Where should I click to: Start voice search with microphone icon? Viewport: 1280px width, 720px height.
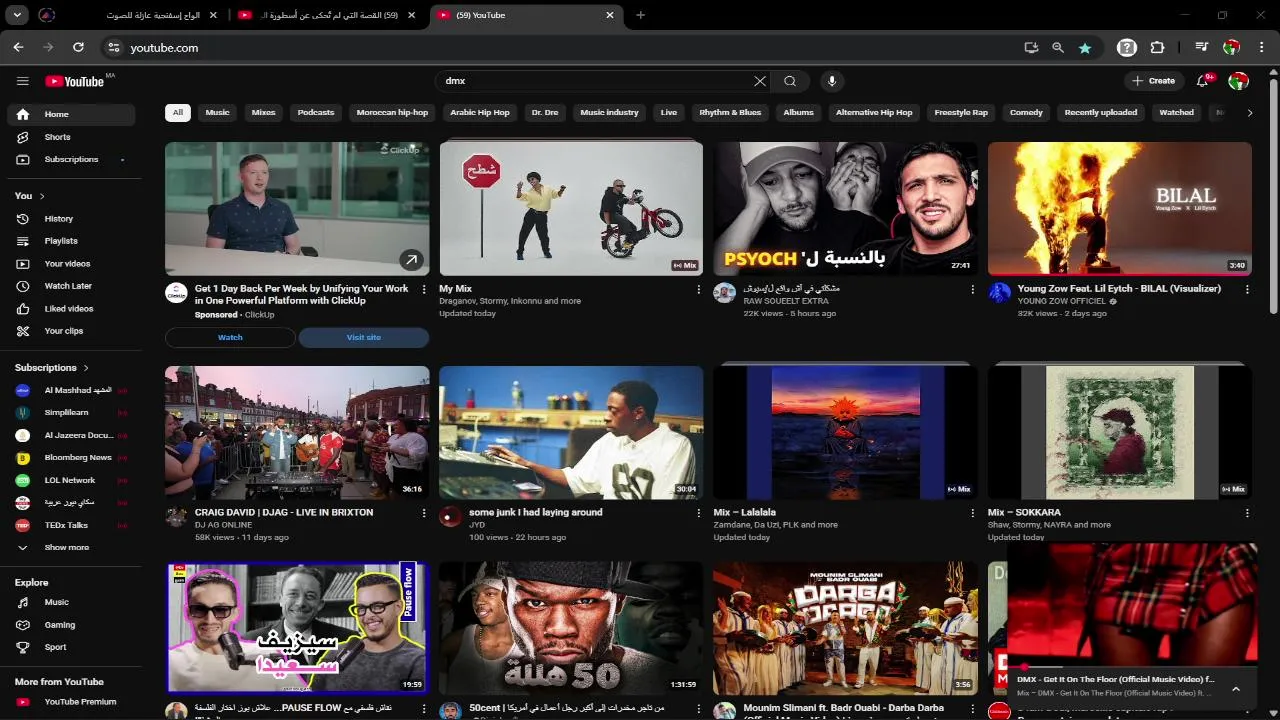[832, 81]
